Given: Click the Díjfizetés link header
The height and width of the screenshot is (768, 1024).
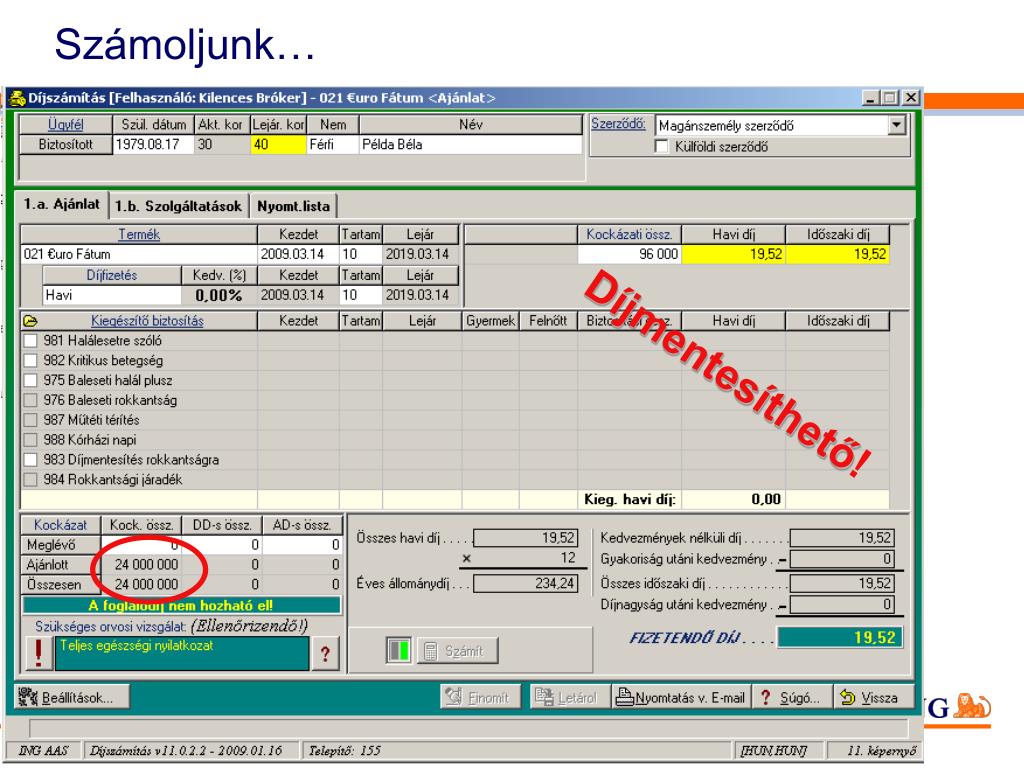Looking at the screenshot, I should click(x=112, y=276).
